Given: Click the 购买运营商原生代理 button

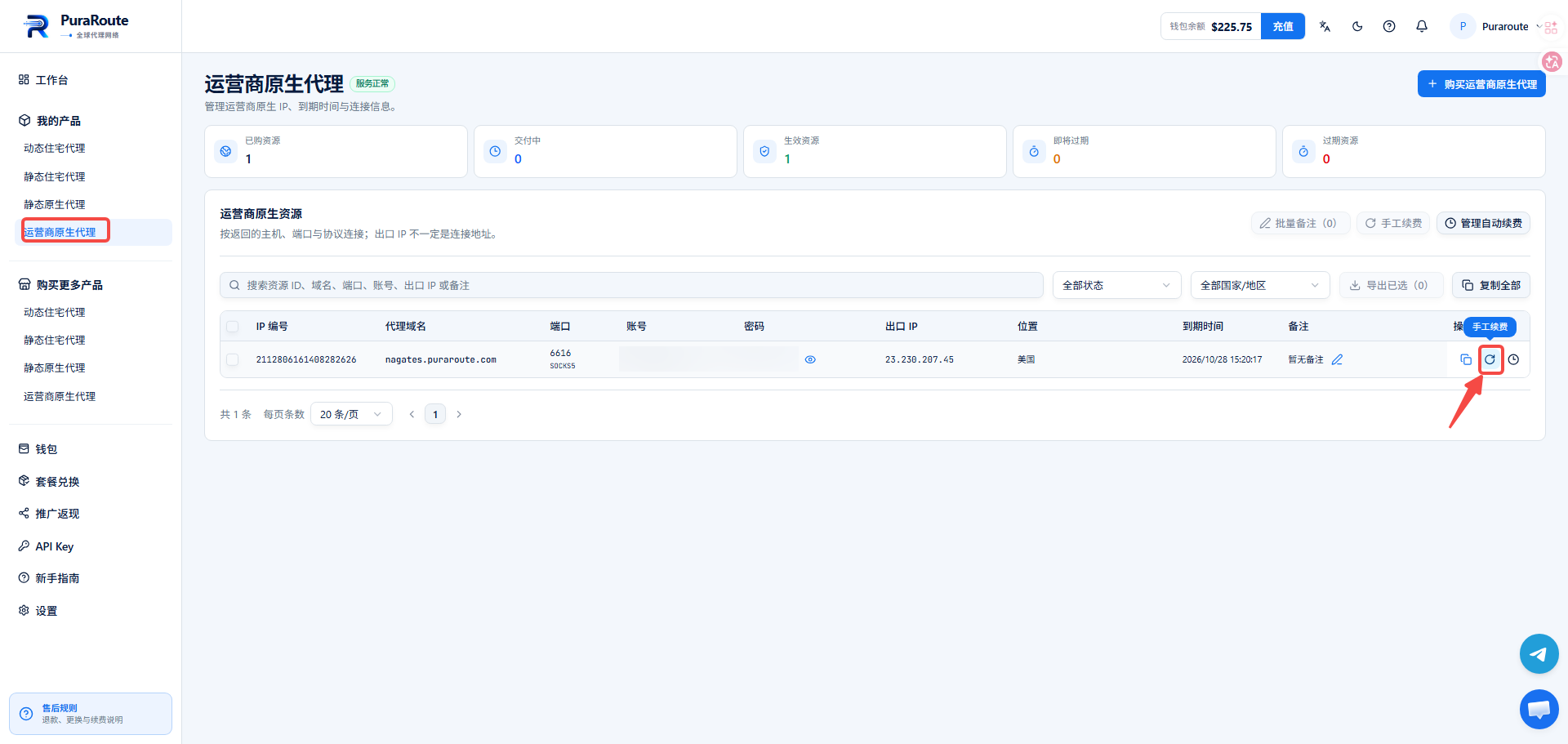Looking at the screenshot, I should 1481,84.
